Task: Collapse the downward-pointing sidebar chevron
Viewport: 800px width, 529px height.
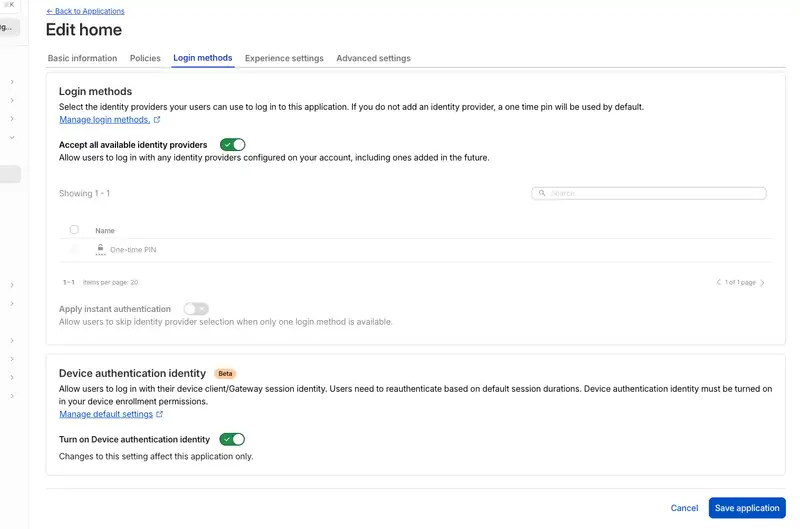Action: [12, 137]
